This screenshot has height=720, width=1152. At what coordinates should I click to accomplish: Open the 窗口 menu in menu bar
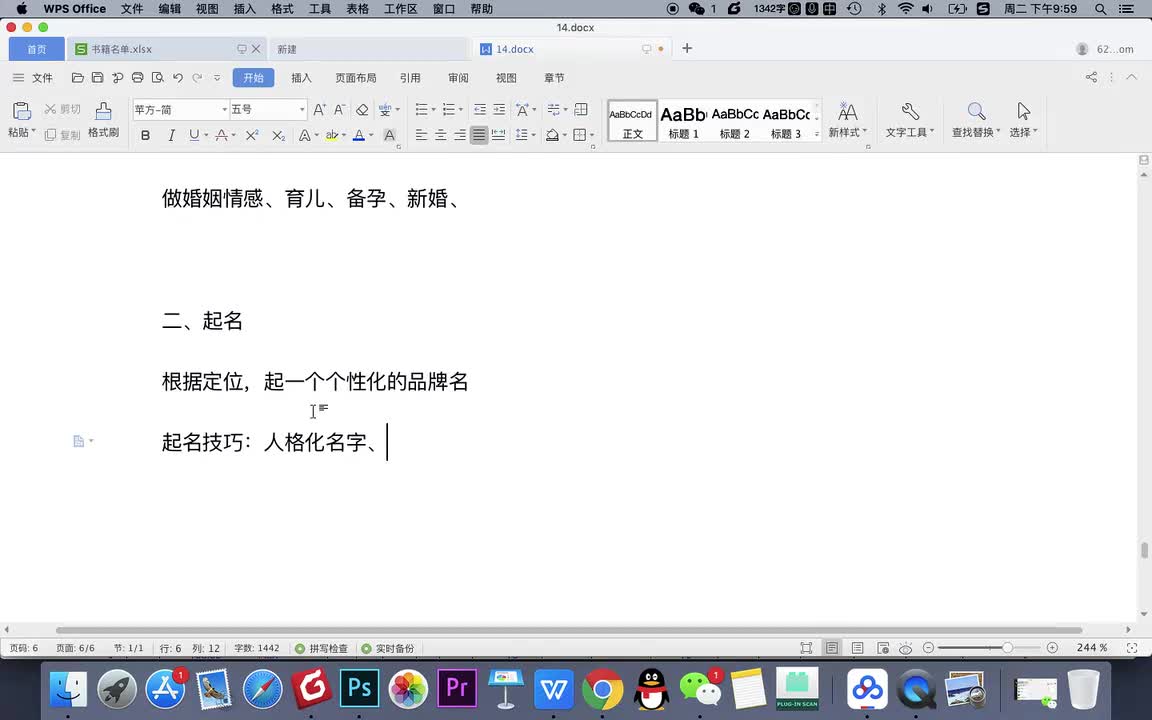click(444, 9)
